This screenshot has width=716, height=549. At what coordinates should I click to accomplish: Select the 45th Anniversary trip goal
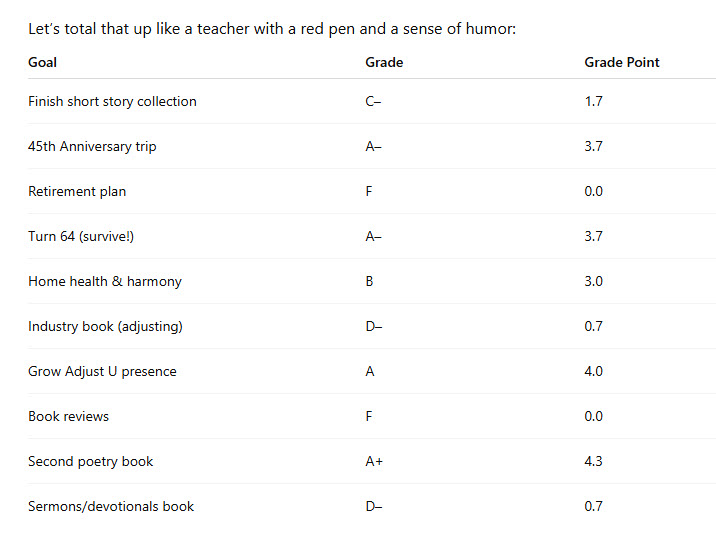92,146
